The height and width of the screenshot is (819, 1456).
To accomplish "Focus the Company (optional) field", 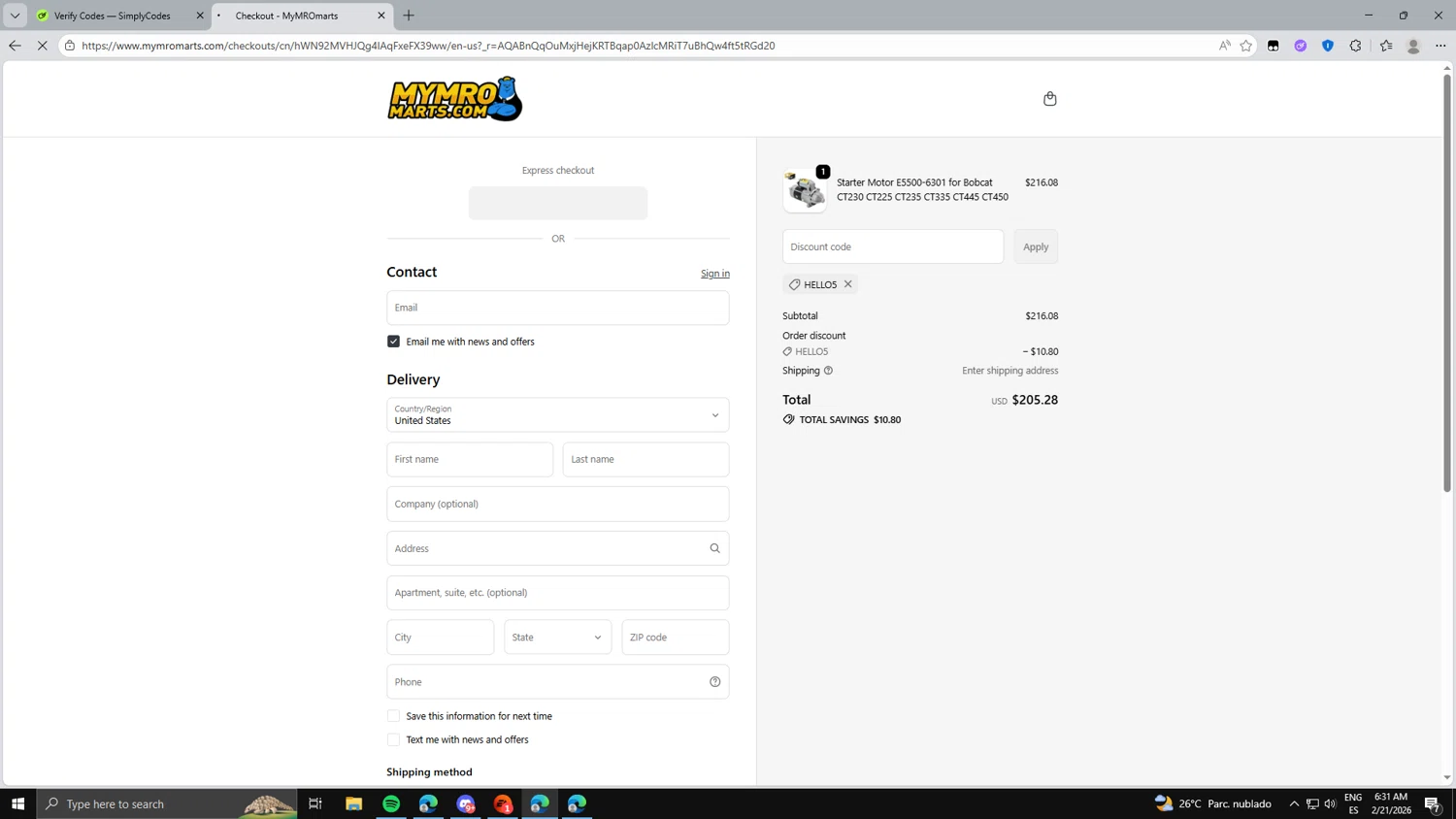I will (x=558, y=505).
